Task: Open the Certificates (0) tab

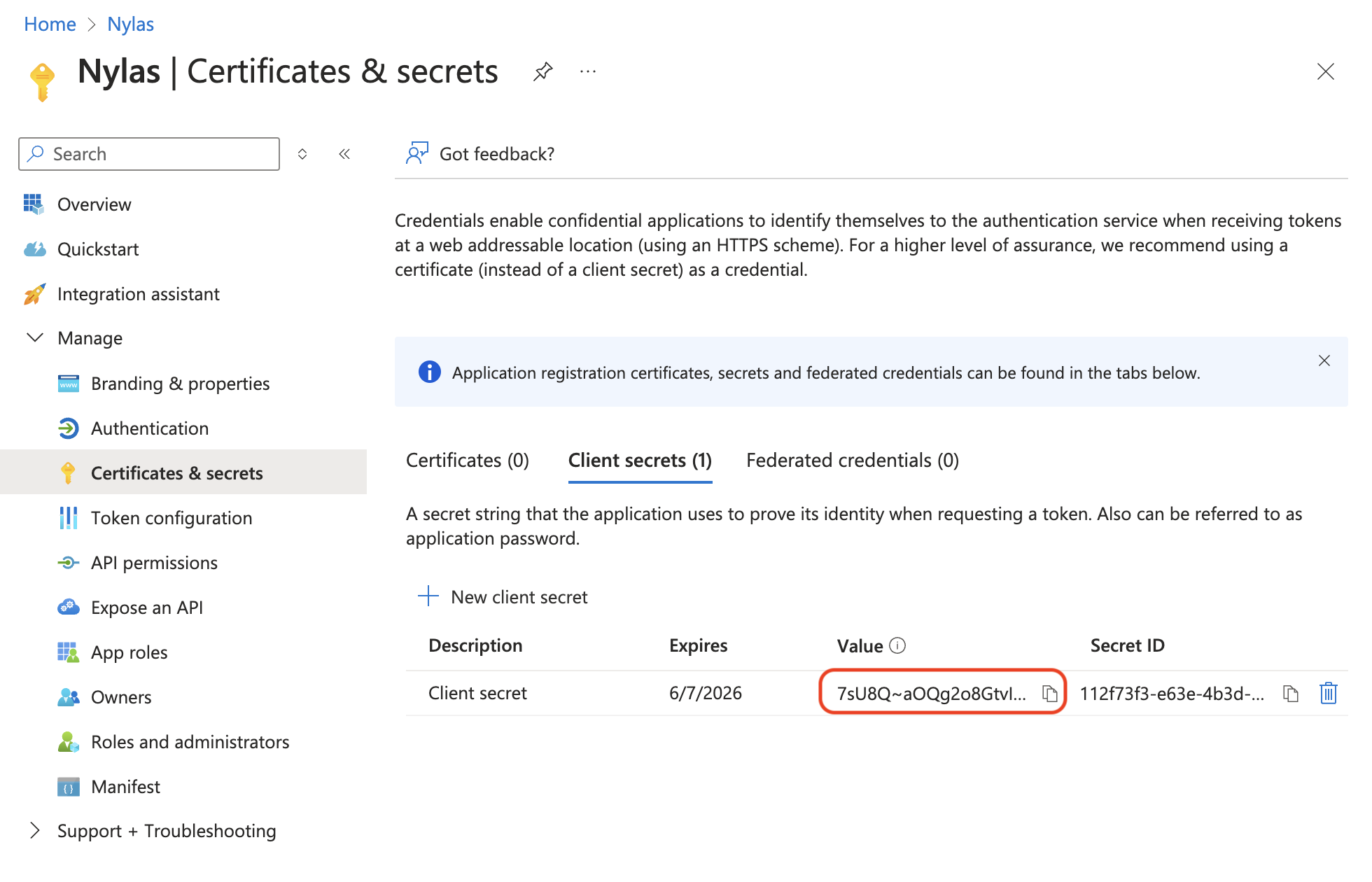Action: coord(467,460)
